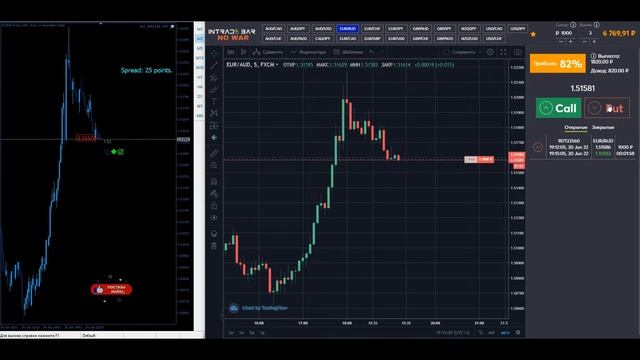The image size is (640, 360).
Task: Toggle magnet mode in drawing toolbar
Action: 214,182
